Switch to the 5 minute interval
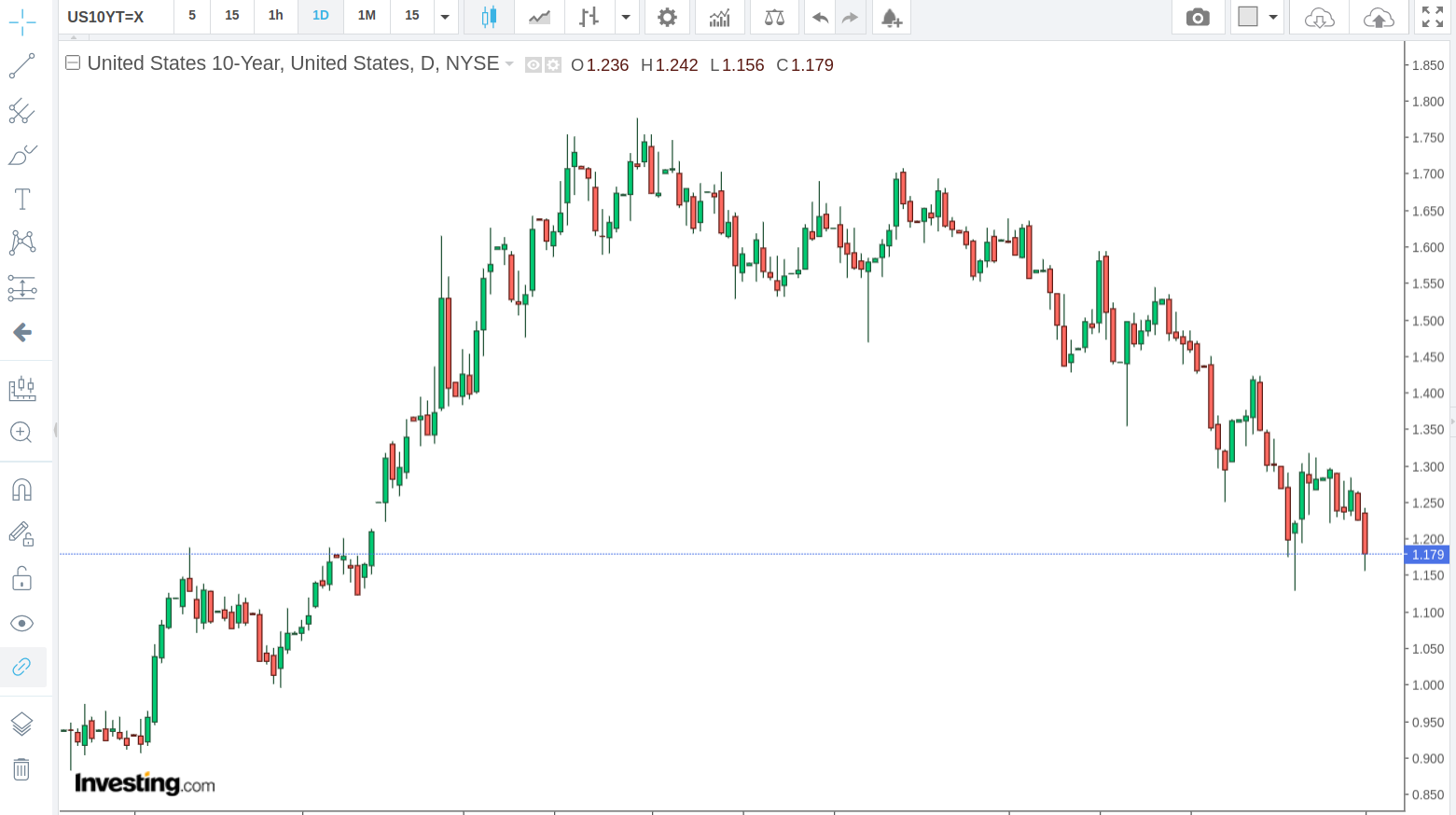The height and width of the screenshot is (815, 1456). 192,16
